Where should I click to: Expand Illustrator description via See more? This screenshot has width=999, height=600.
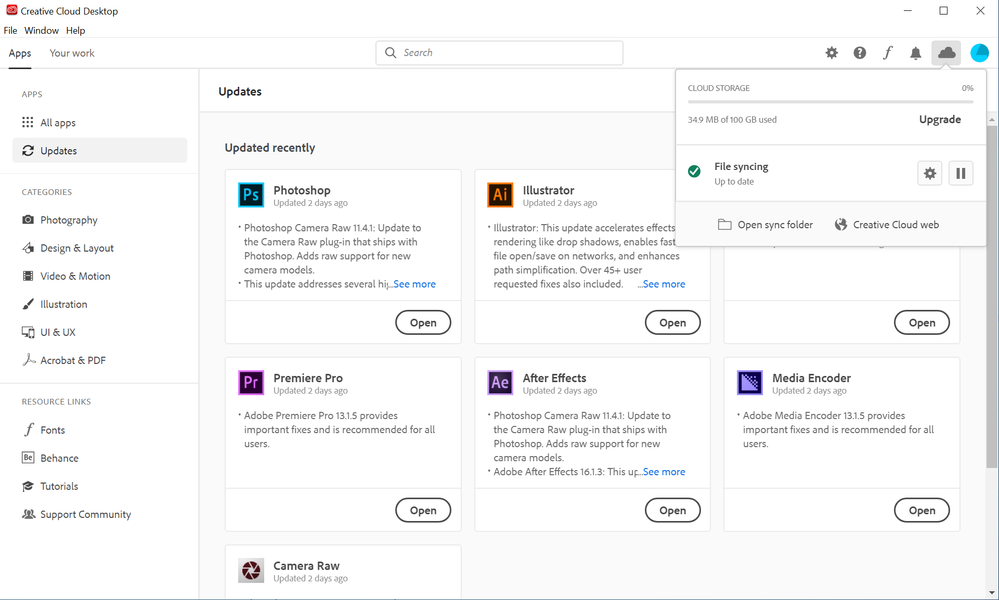(x=662, y=284)
